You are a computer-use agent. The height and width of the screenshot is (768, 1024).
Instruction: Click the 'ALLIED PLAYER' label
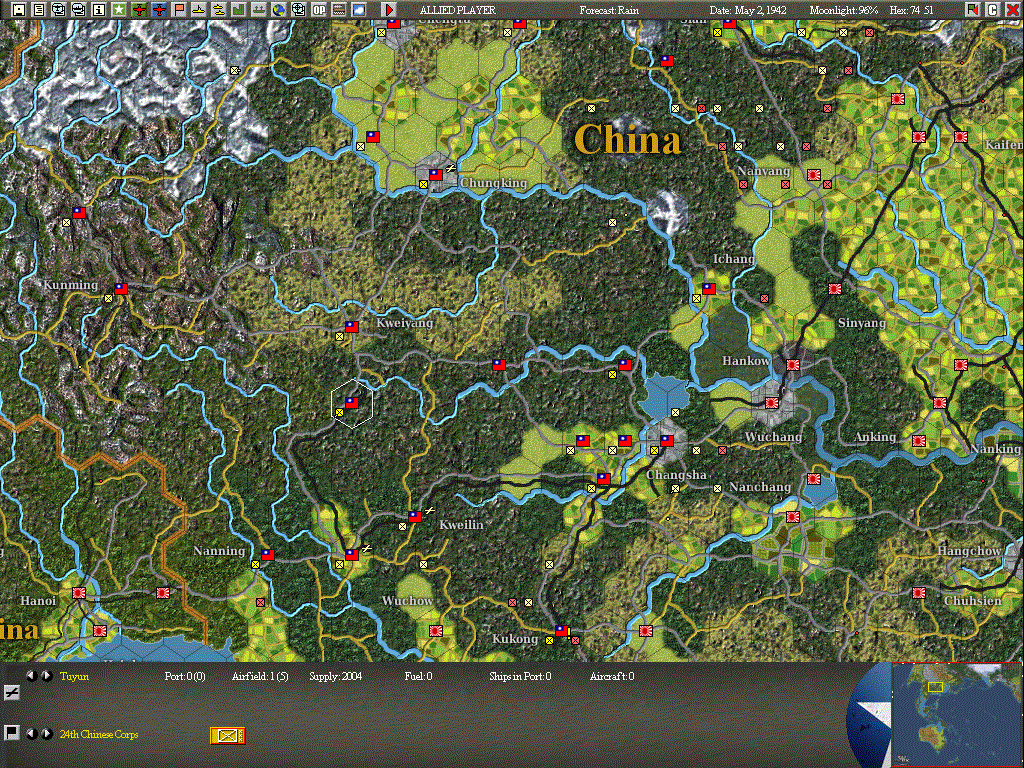coord(458,10)
